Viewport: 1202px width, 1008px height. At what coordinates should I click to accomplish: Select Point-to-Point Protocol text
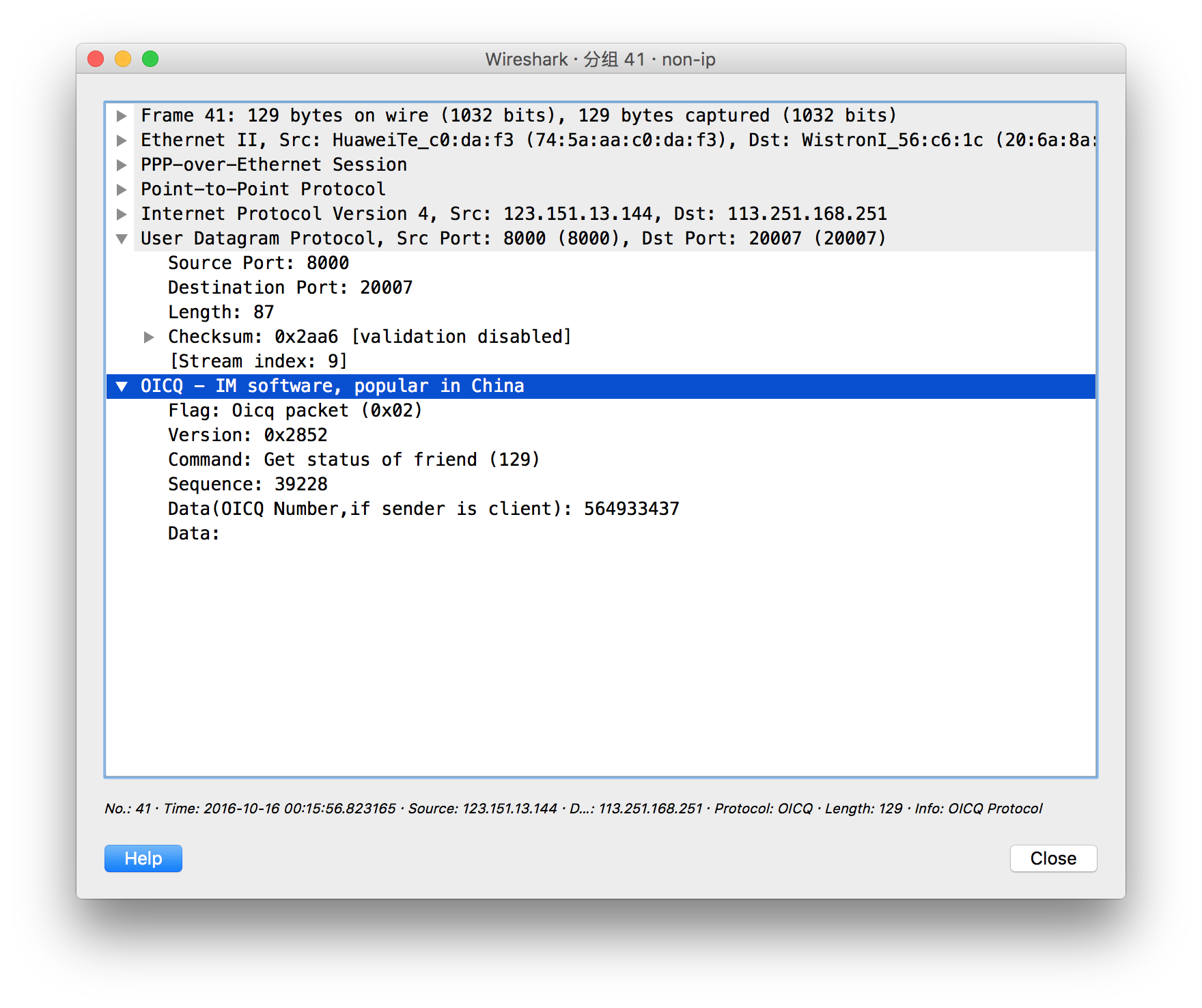click(x=263, y=189)
